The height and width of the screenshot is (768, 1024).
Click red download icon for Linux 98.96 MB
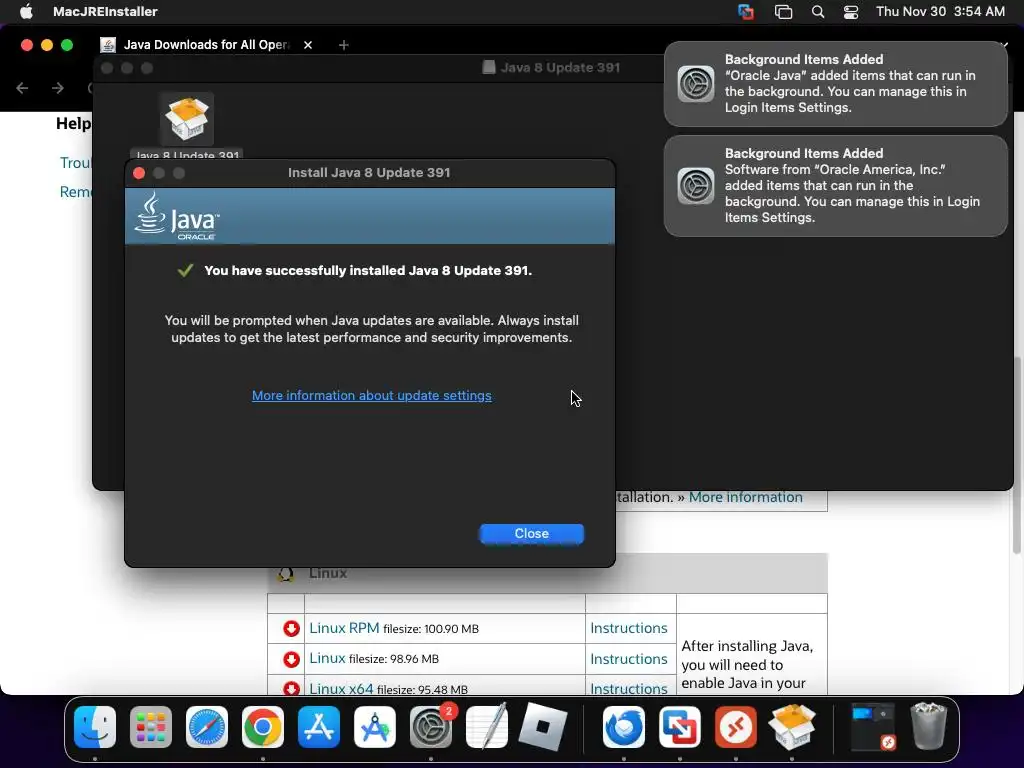tap(291, 659)
